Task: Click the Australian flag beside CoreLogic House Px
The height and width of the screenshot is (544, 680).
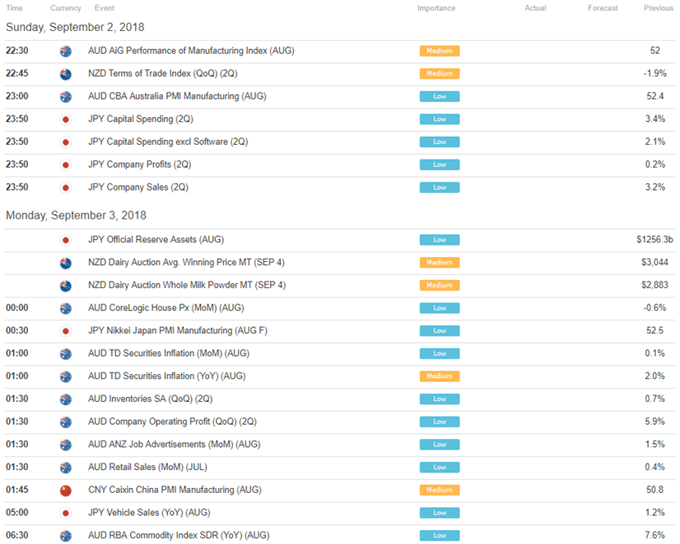Action: coord(65,308)
